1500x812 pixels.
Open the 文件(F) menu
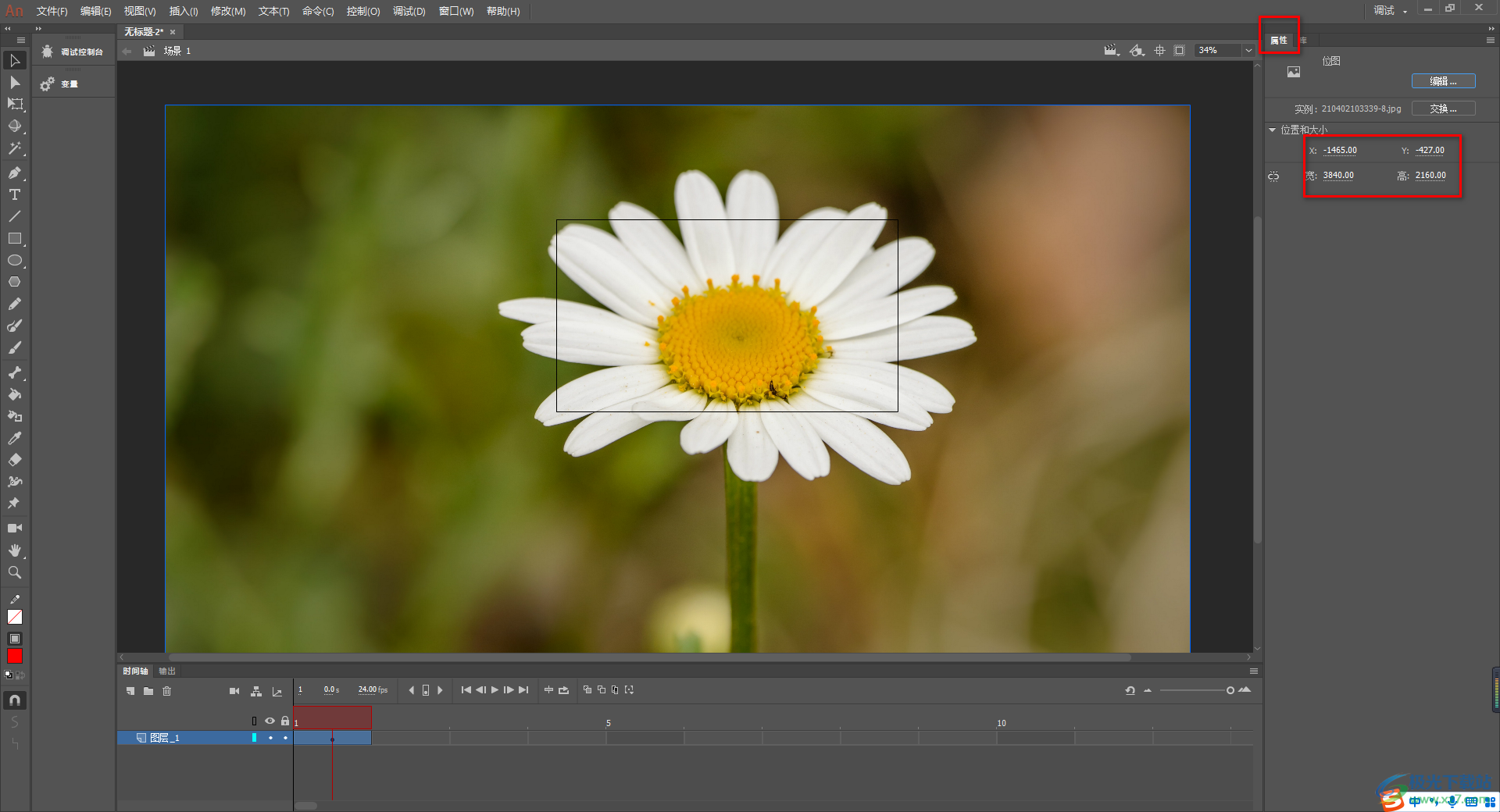tap(52, 11)
